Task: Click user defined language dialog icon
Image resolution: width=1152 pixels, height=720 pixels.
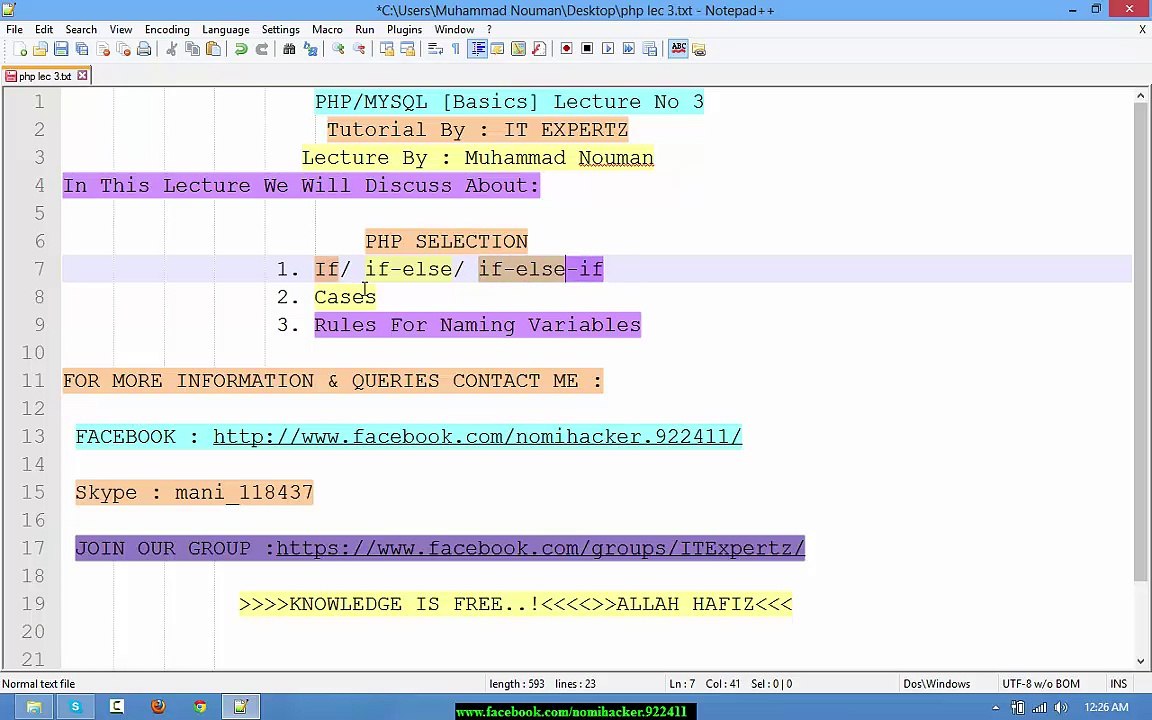Action: coord(497,49)
